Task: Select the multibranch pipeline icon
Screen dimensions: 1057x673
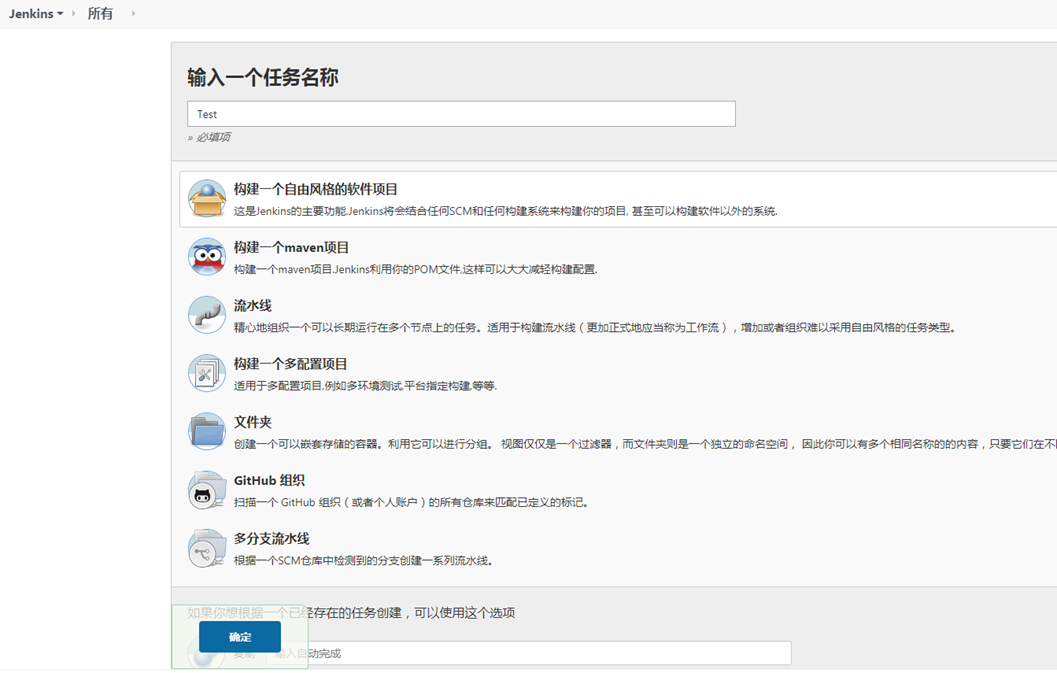Action: tap(207, 548)
